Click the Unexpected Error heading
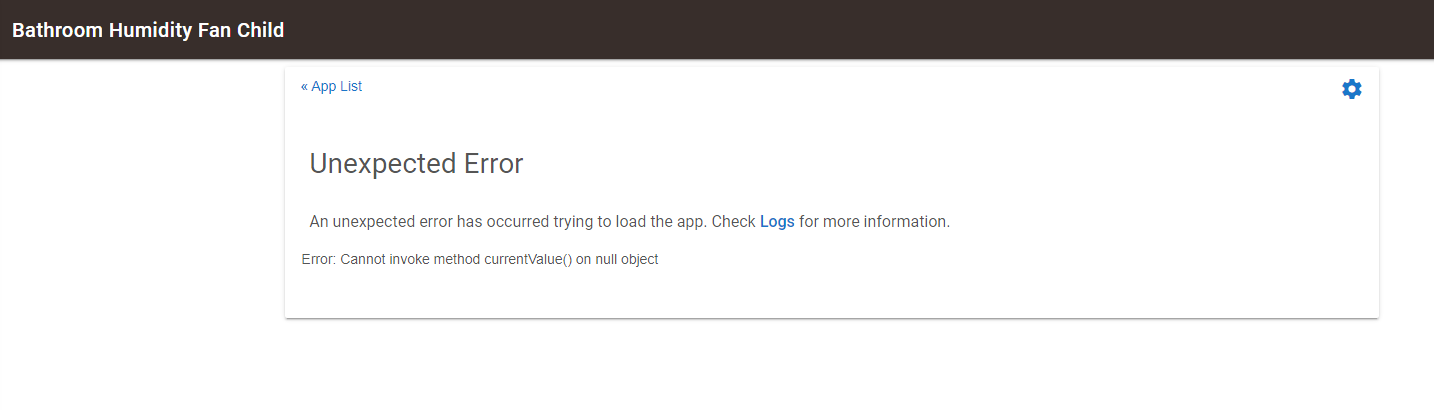This screenshot has width=1434, height=410. coord(416,164)
